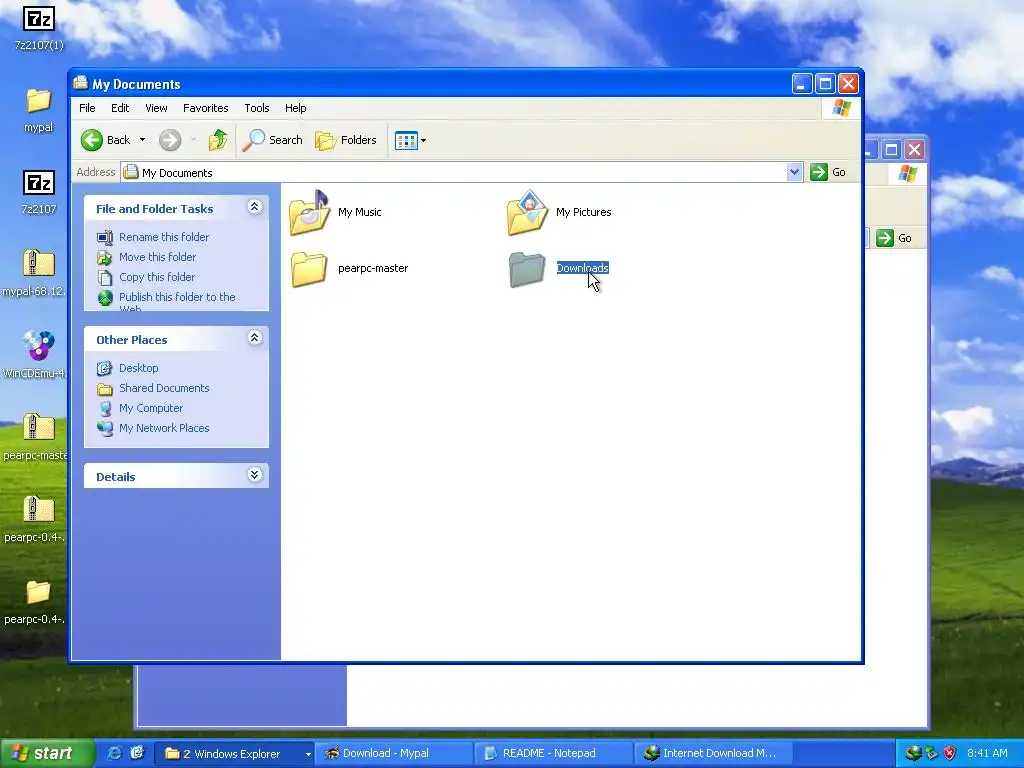Open the Search magnifier tool
1024x768 pixels.
(273, 140)
